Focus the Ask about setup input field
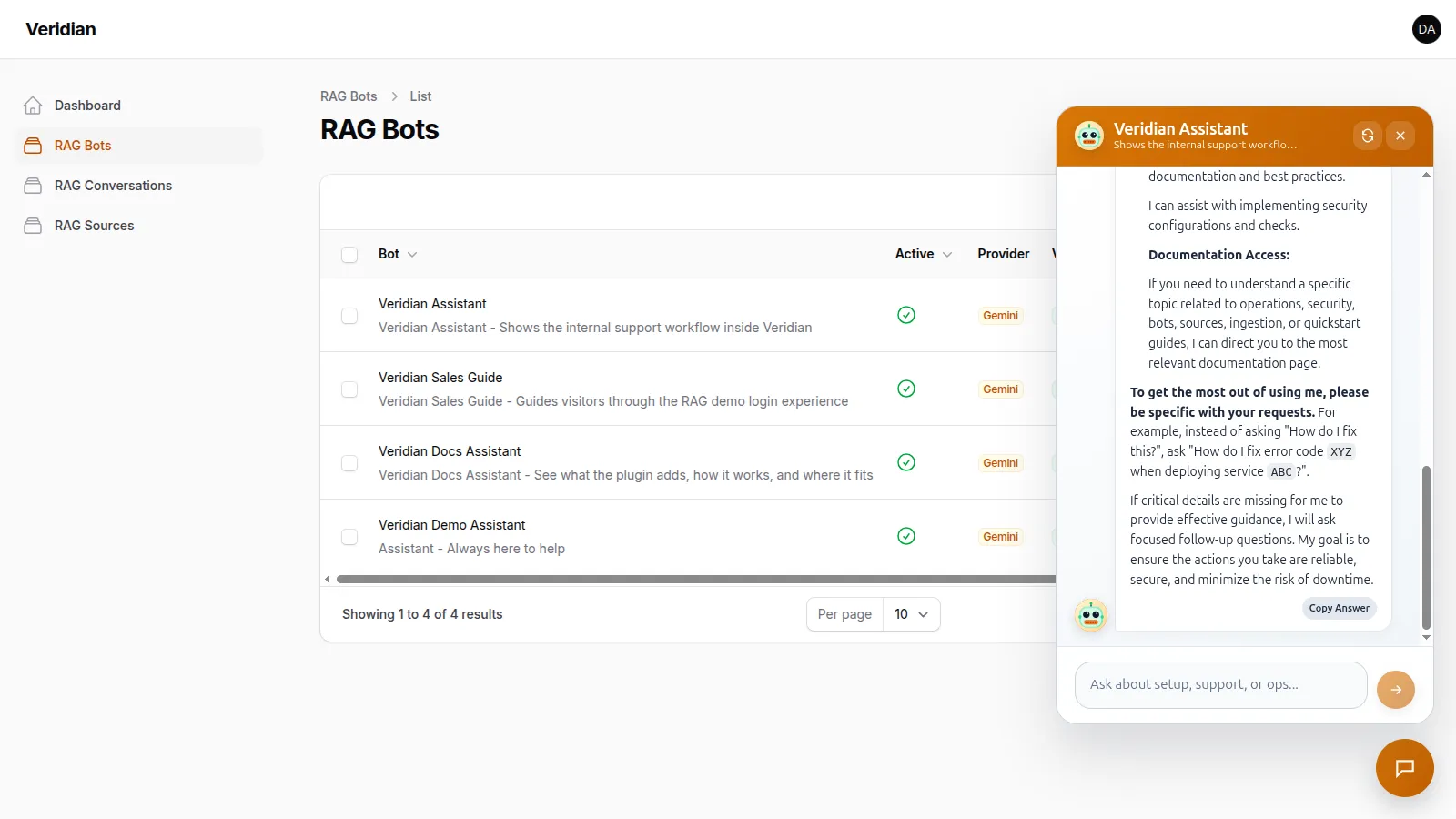 [1220, 685]
